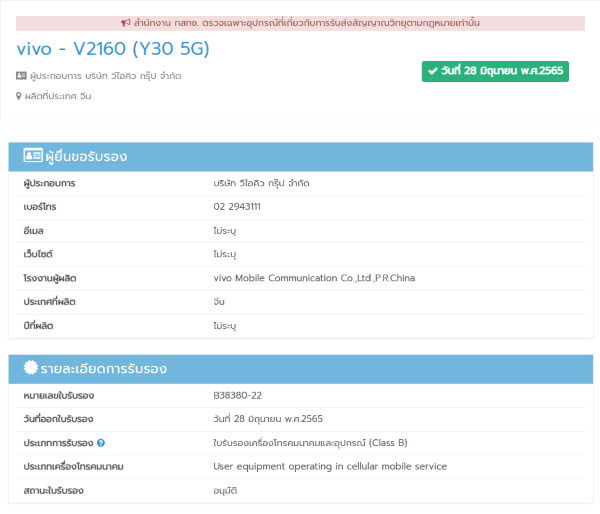Select the โรงงานผู้ผลิต row label
The image size is (600, 514).
(x=50, y=278)
